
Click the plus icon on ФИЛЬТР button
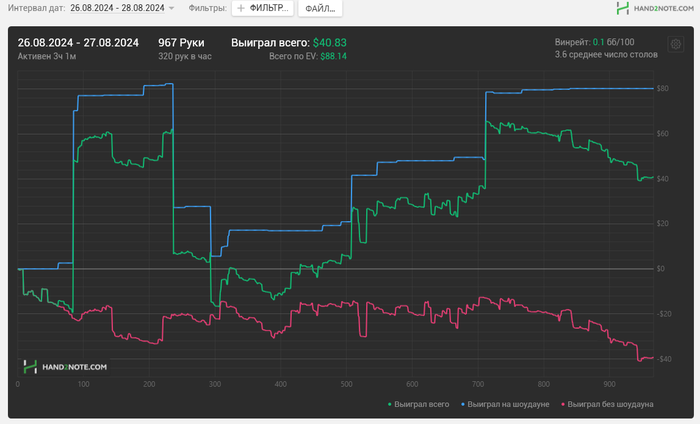pos(241,8)
